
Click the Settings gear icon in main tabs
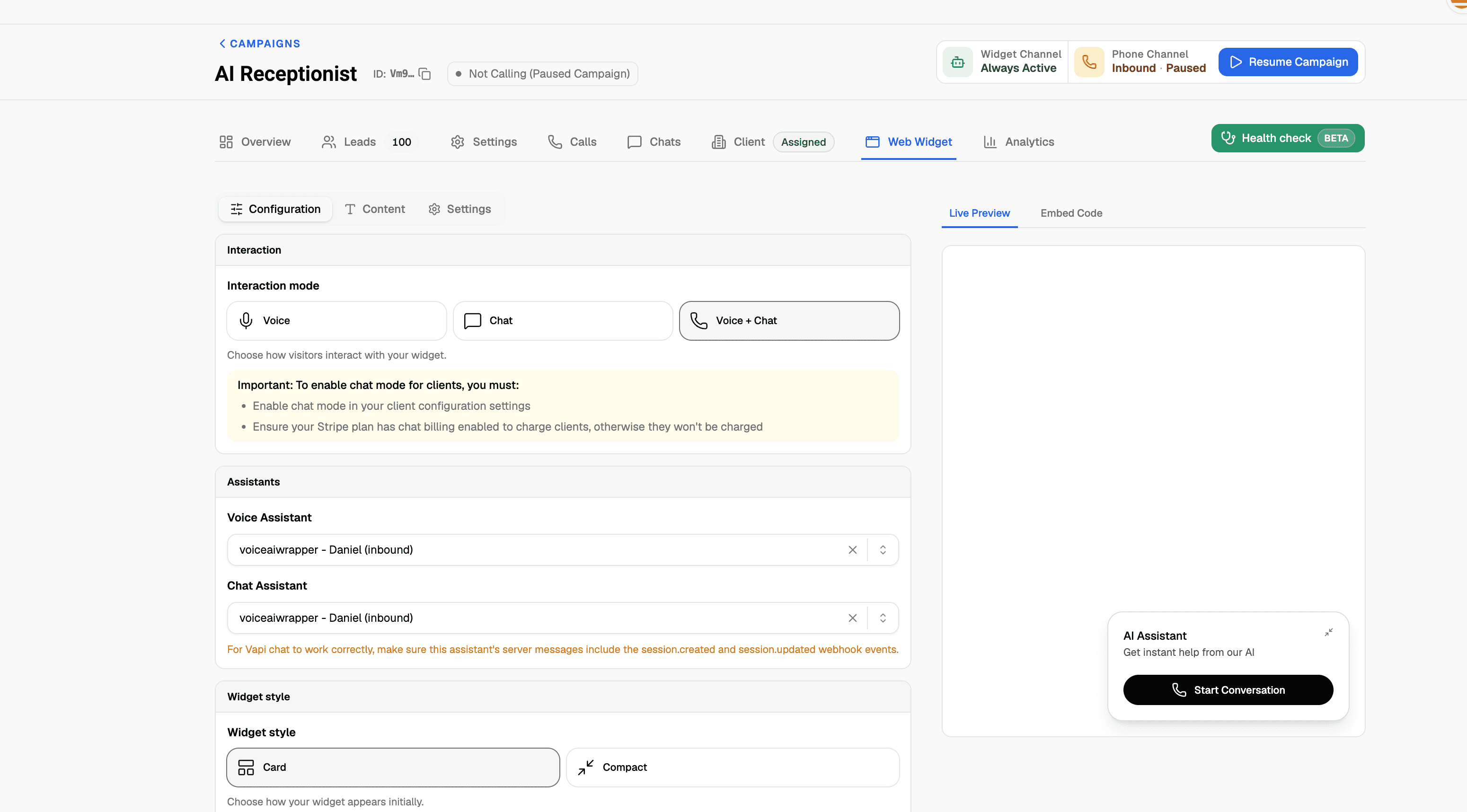[457, 142]
